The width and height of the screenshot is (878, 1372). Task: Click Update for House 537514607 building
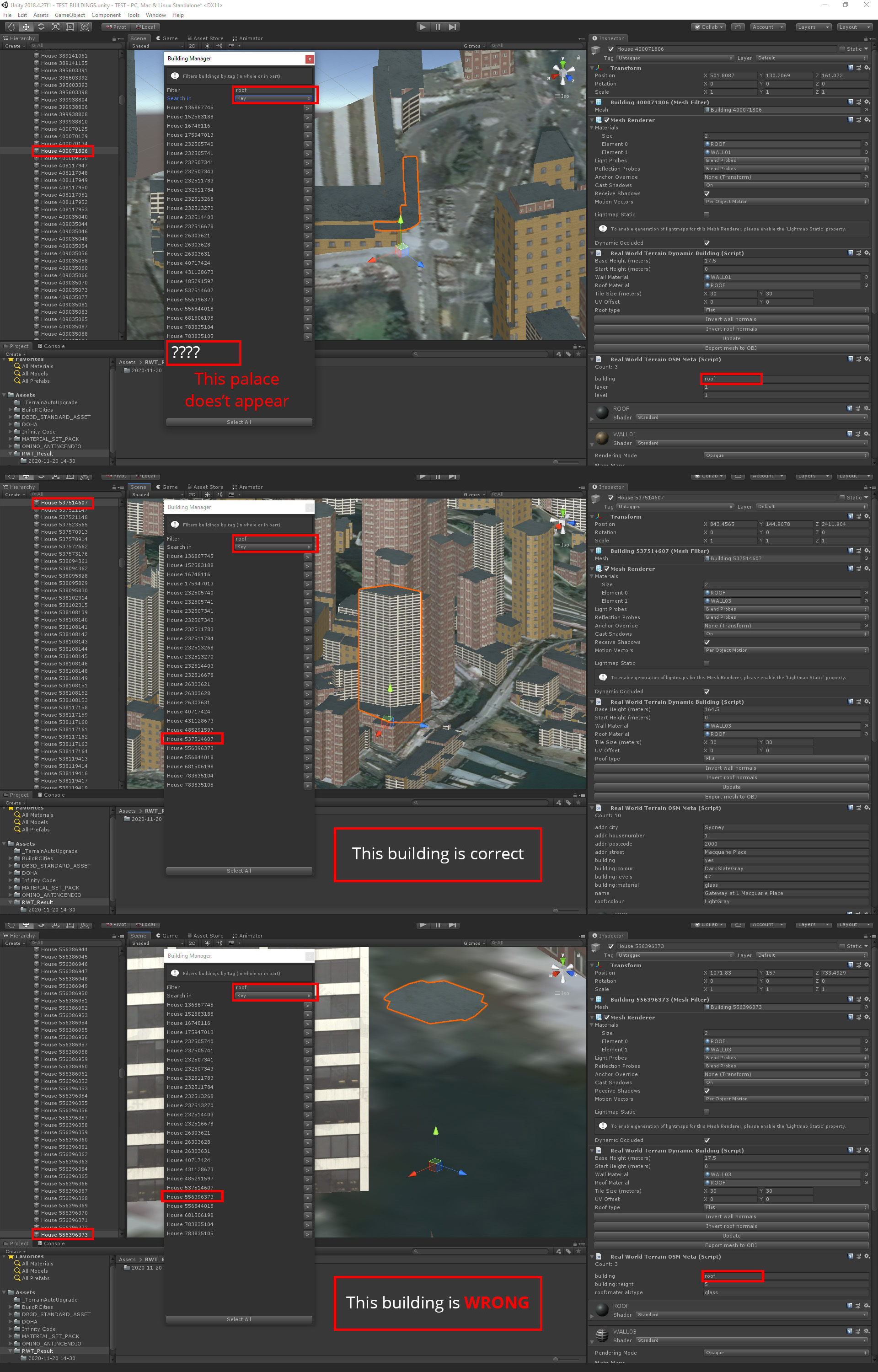(731, 787)
